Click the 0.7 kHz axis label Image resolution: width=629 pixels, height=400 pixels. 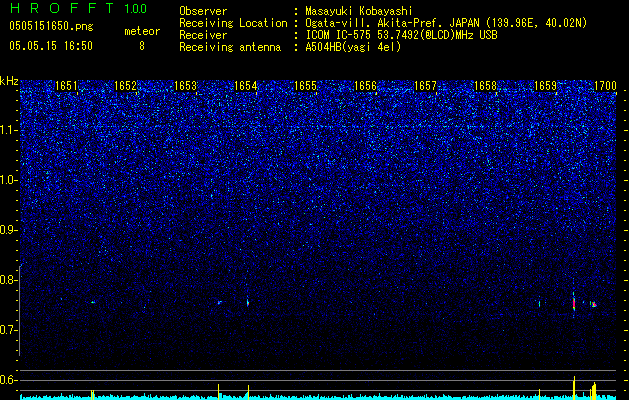coord(9,330)
